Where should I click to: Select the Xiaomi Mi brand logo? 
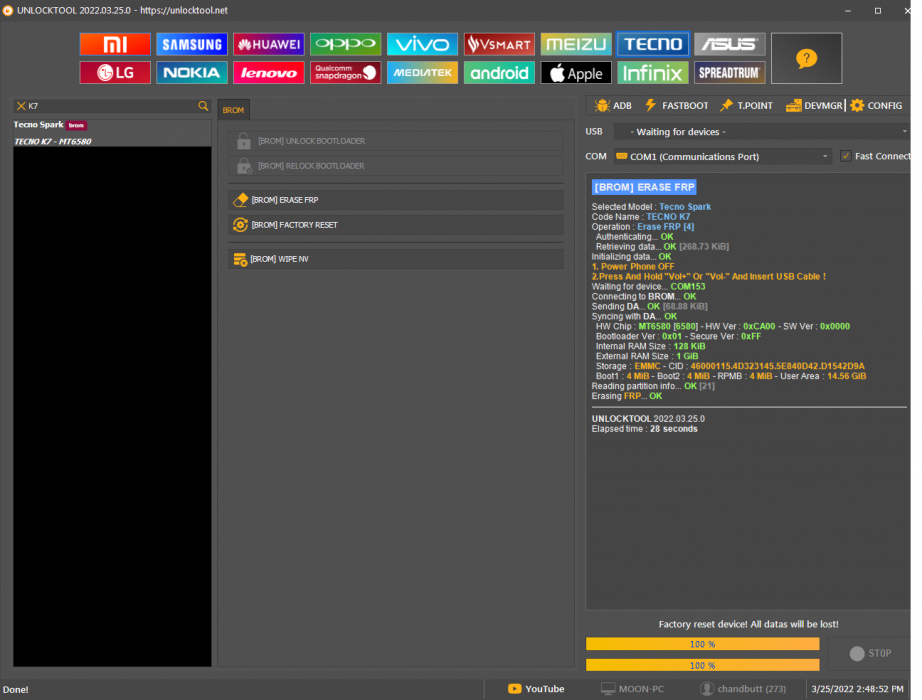(115, 44)
